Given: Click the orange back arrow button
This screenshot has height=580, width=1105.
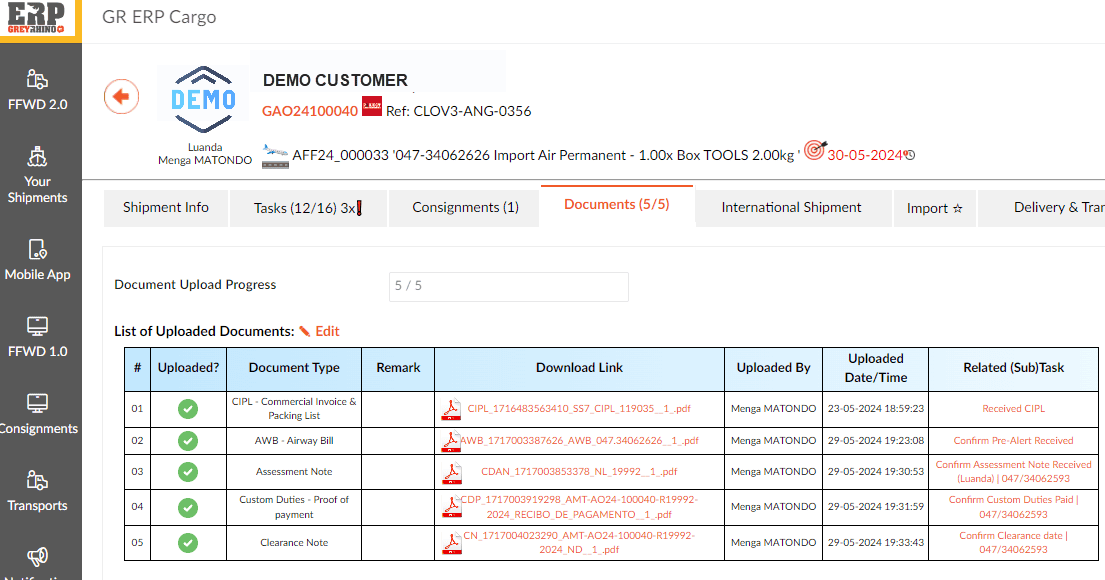Looking at the screenshot, I should click(122, 97).
